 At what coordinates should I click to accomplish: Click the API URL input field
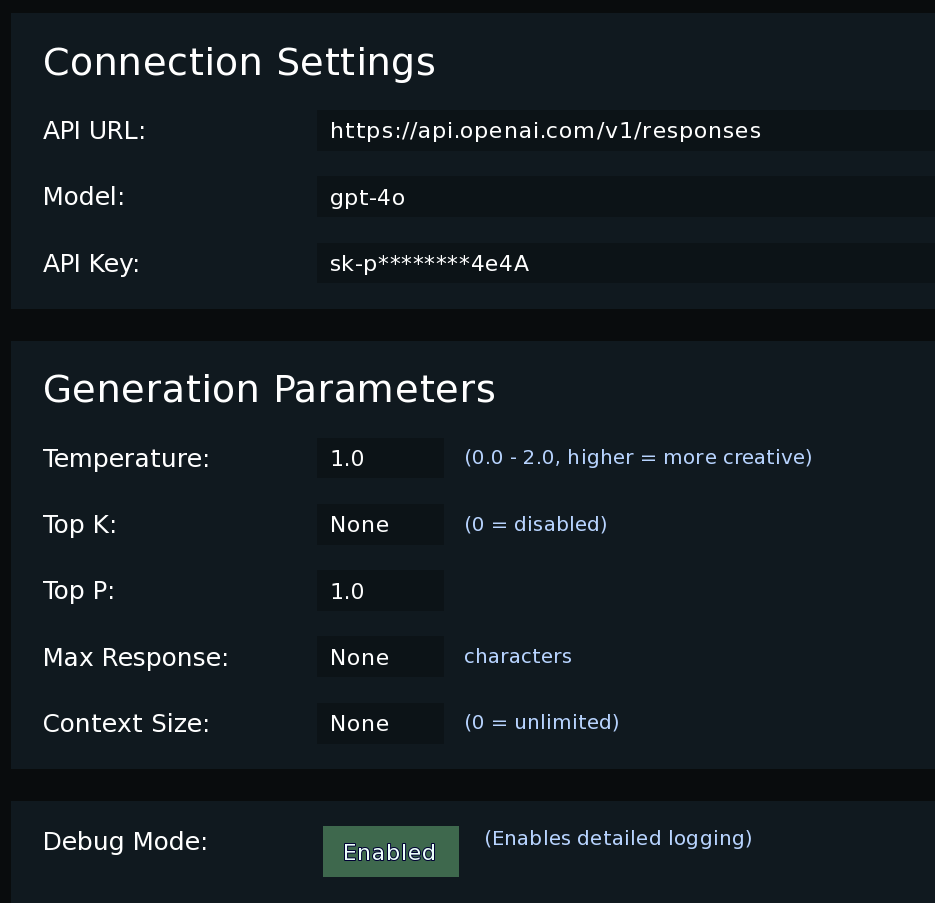point(626,131)
